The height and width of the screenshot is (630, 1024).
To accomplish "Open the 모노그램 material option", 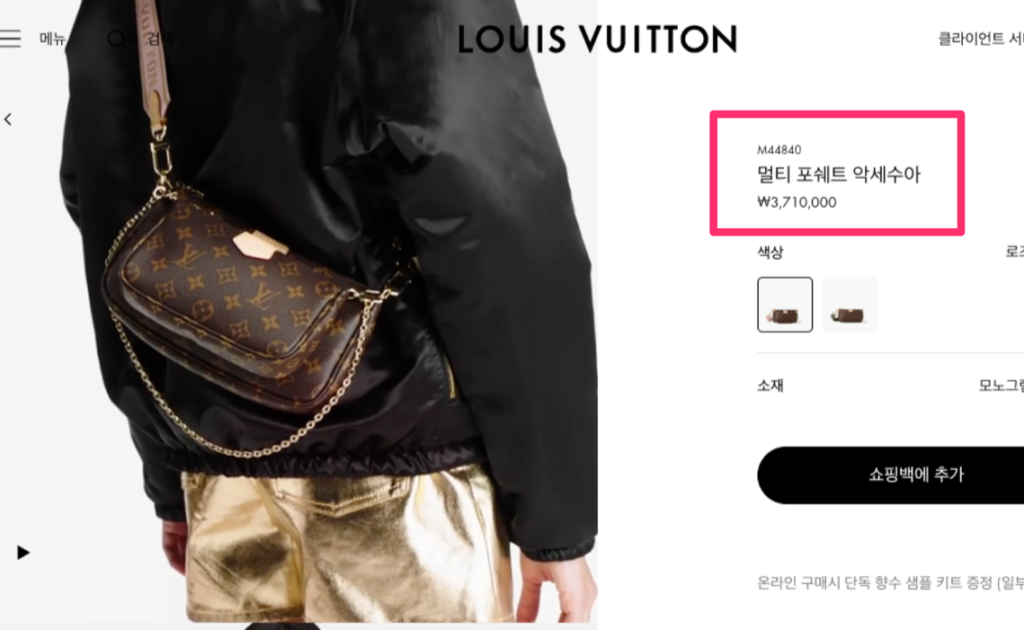I will [1001, 385].
